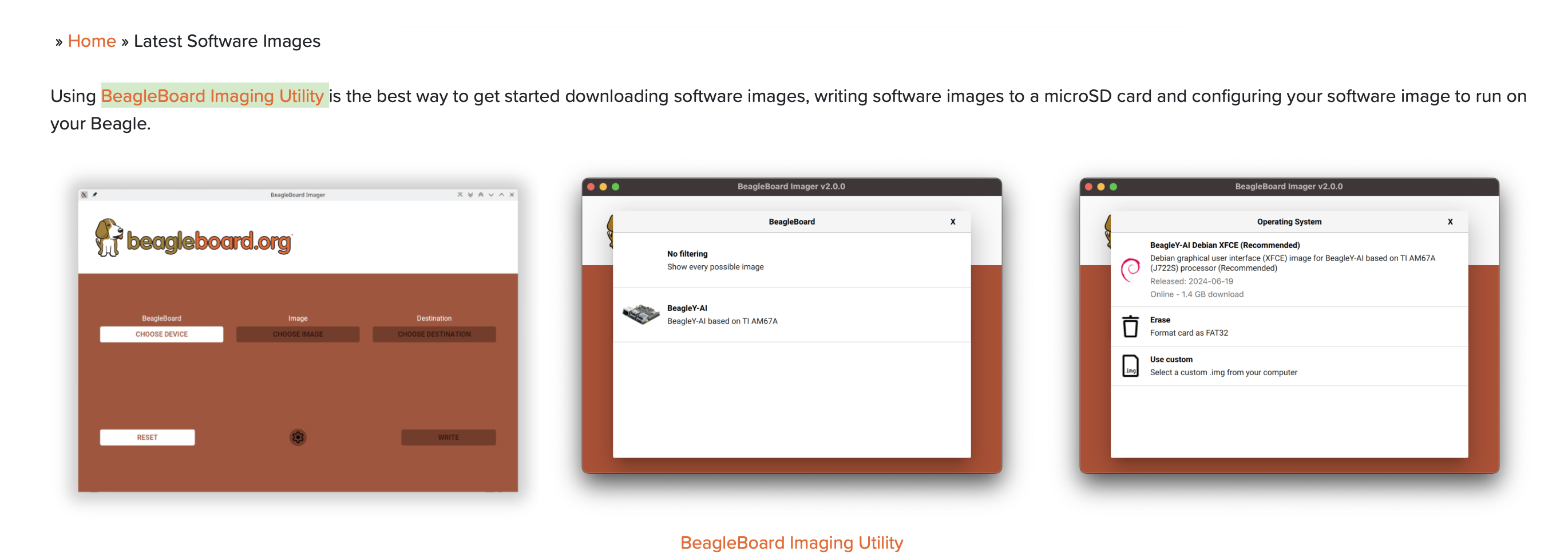1568x559 pixels.
Task: Open the BeagleBoard Imaging Utility caption link
Action: [x=791, y=542]
